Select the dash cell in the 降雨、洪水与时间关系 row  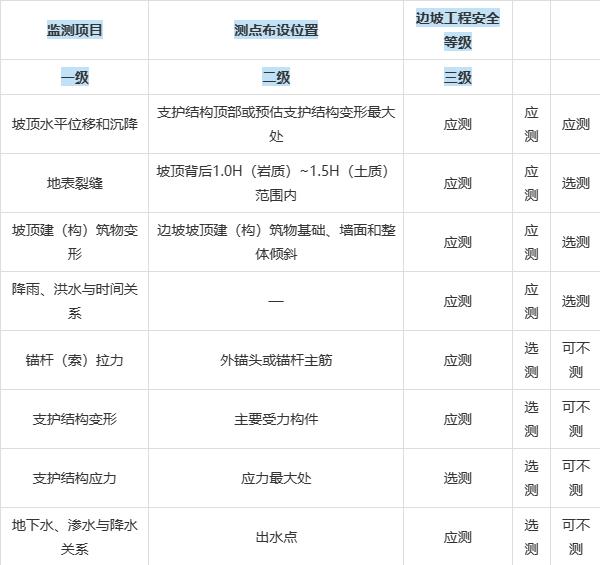click(x=276, y=301)
